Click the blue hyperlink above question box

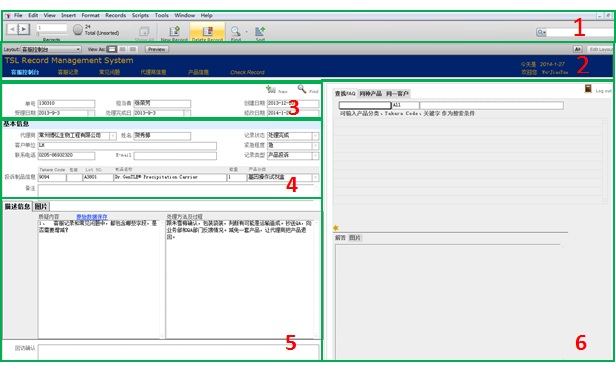click(92, 216)
